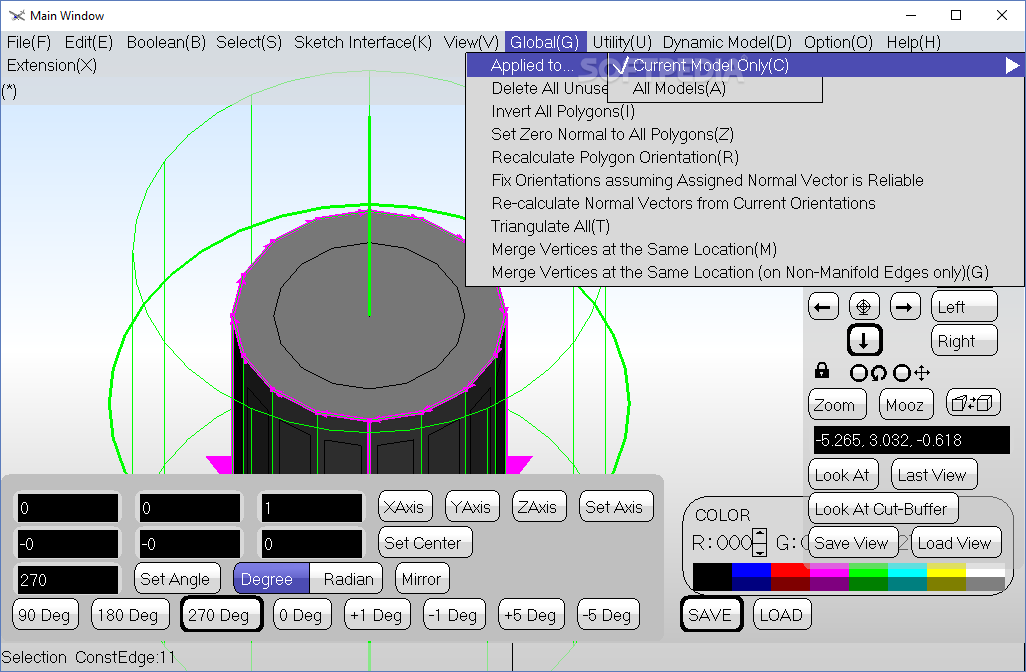Choose Recalculate Polygon Orientation(R)

click(x=615, y=157)
